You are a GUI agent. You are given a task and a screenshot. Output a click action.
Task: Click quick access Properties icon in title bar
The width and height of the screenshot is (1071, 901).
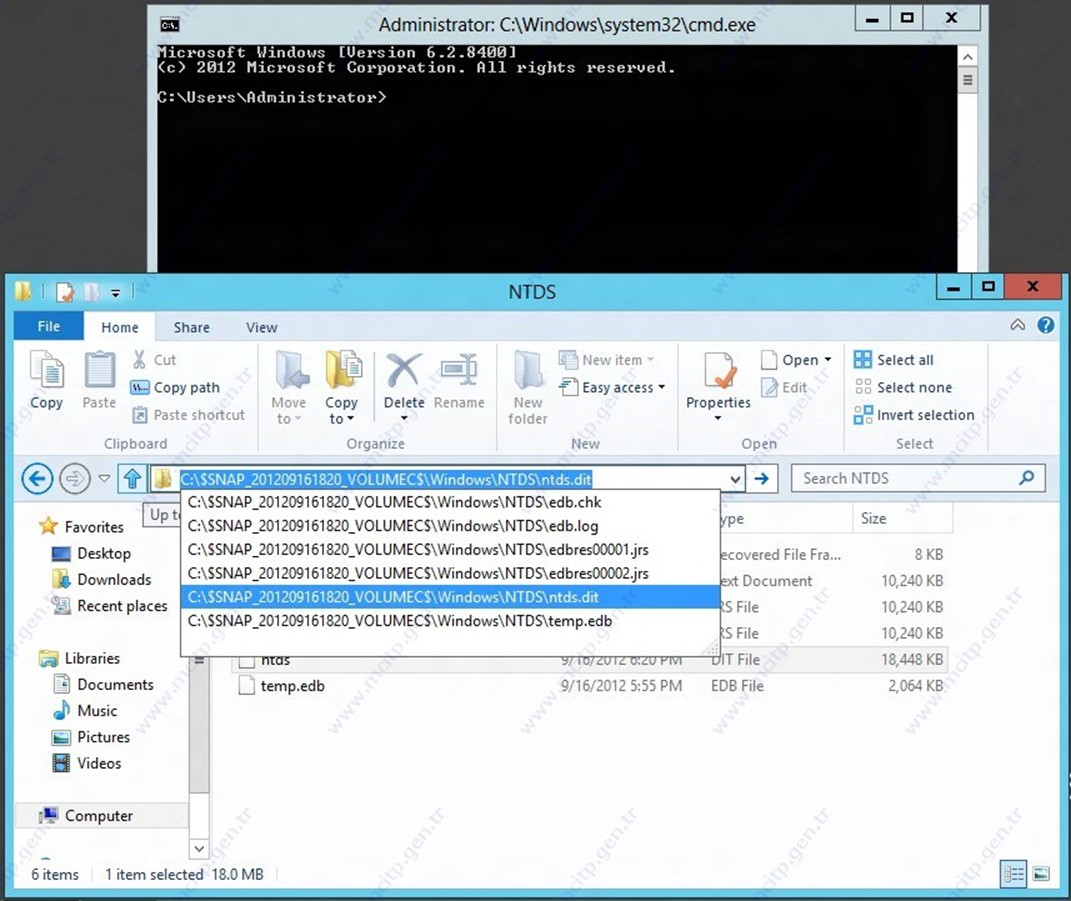pos(65,292)
